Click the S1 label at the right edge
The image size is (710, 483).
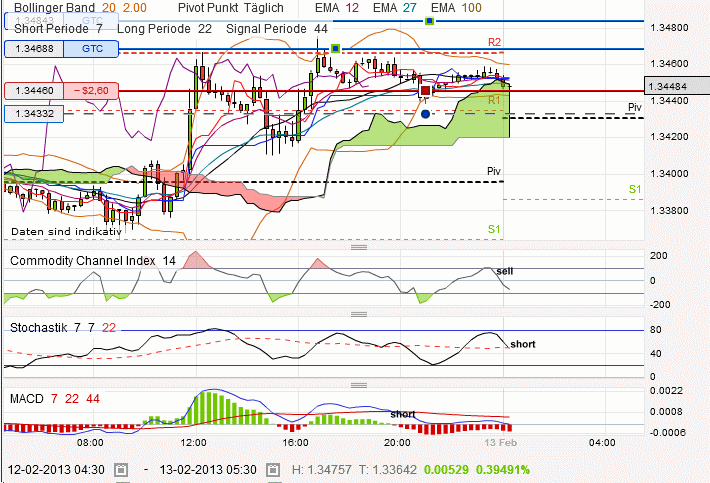(635, 189)
